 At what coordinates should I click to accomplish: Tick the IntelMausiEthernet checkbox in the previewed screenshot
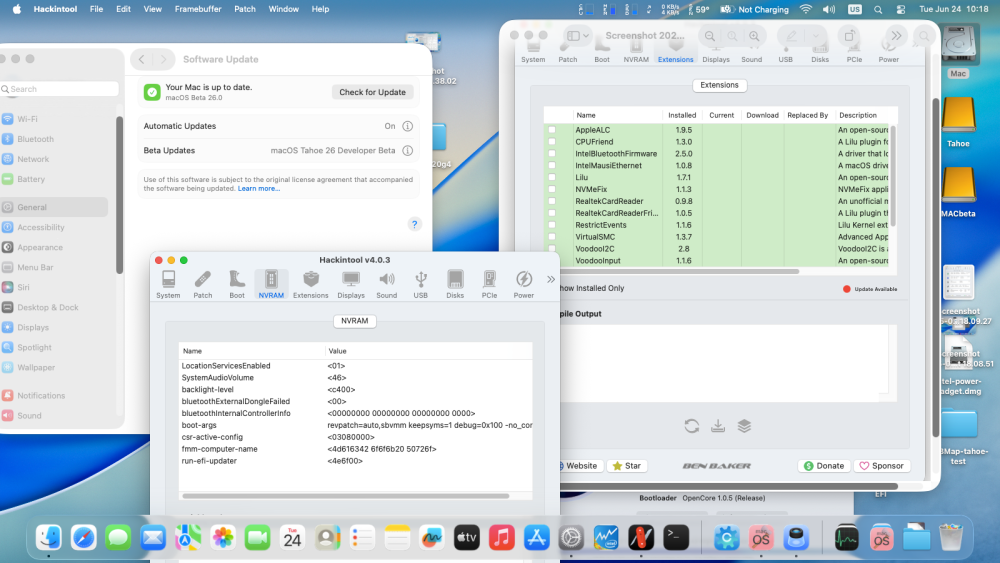(x=552, y=165)
